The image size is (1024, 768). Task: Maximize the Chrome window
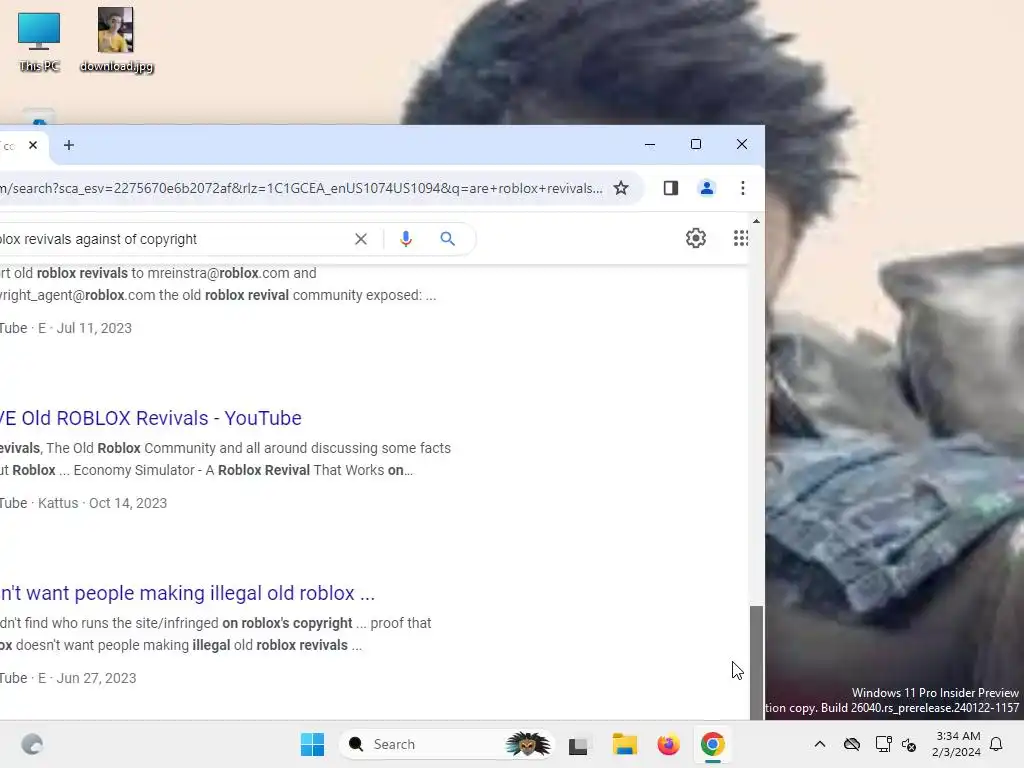tap(696, 144)
